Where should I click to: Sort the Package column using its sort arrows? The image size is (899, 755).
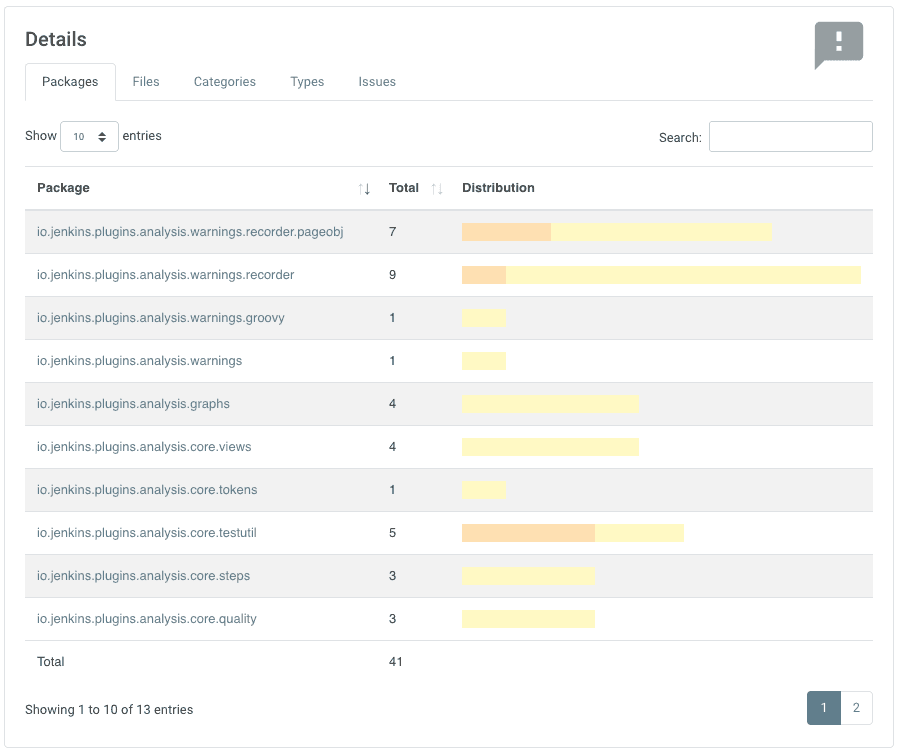click(x=364, y=188)
